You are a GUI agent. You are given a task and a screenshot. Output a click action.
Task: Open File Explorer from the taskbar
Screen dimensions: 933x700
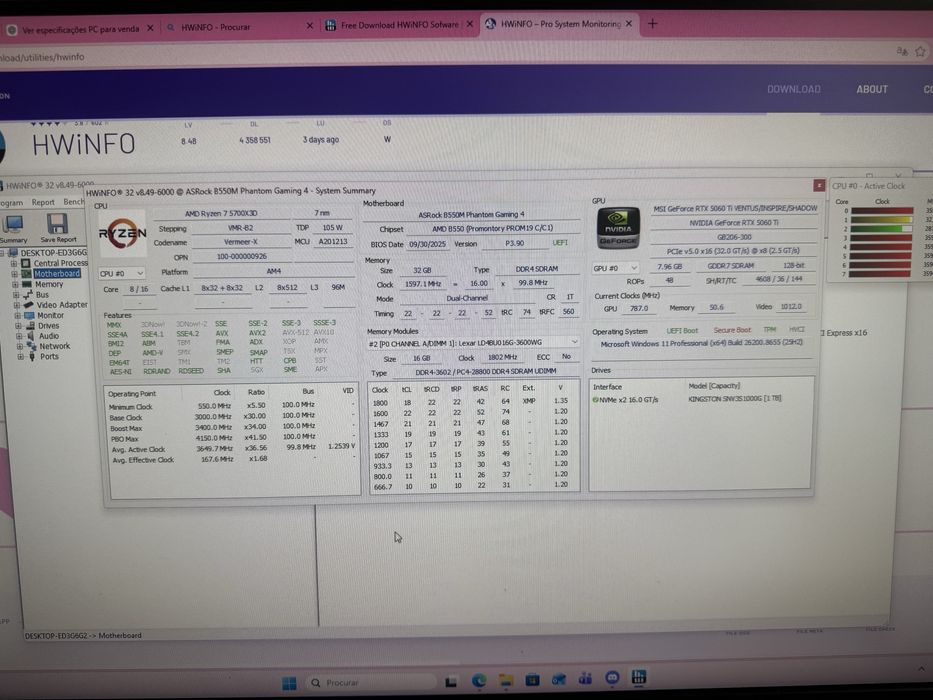click(x=506, y=680)
